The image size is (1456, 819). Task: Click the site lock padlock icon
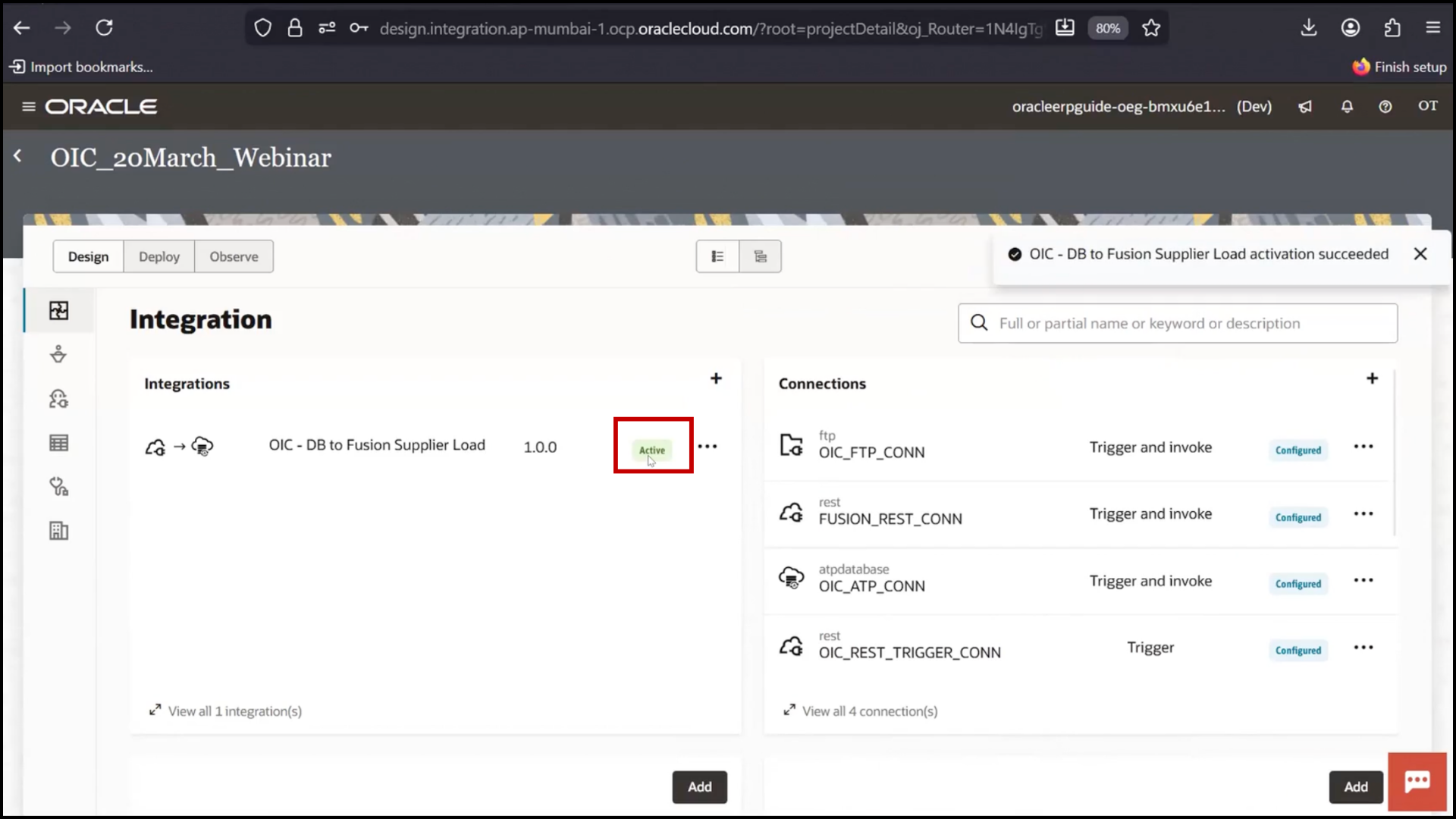[x=295, y=28]
